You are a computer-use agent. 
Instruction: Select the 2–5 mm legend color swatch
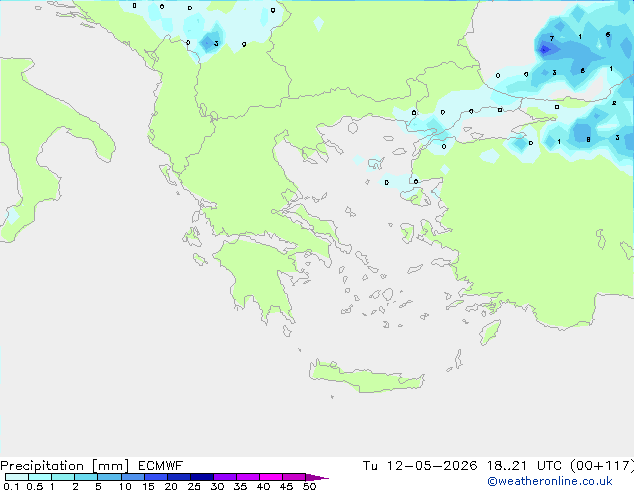[86, 477]
